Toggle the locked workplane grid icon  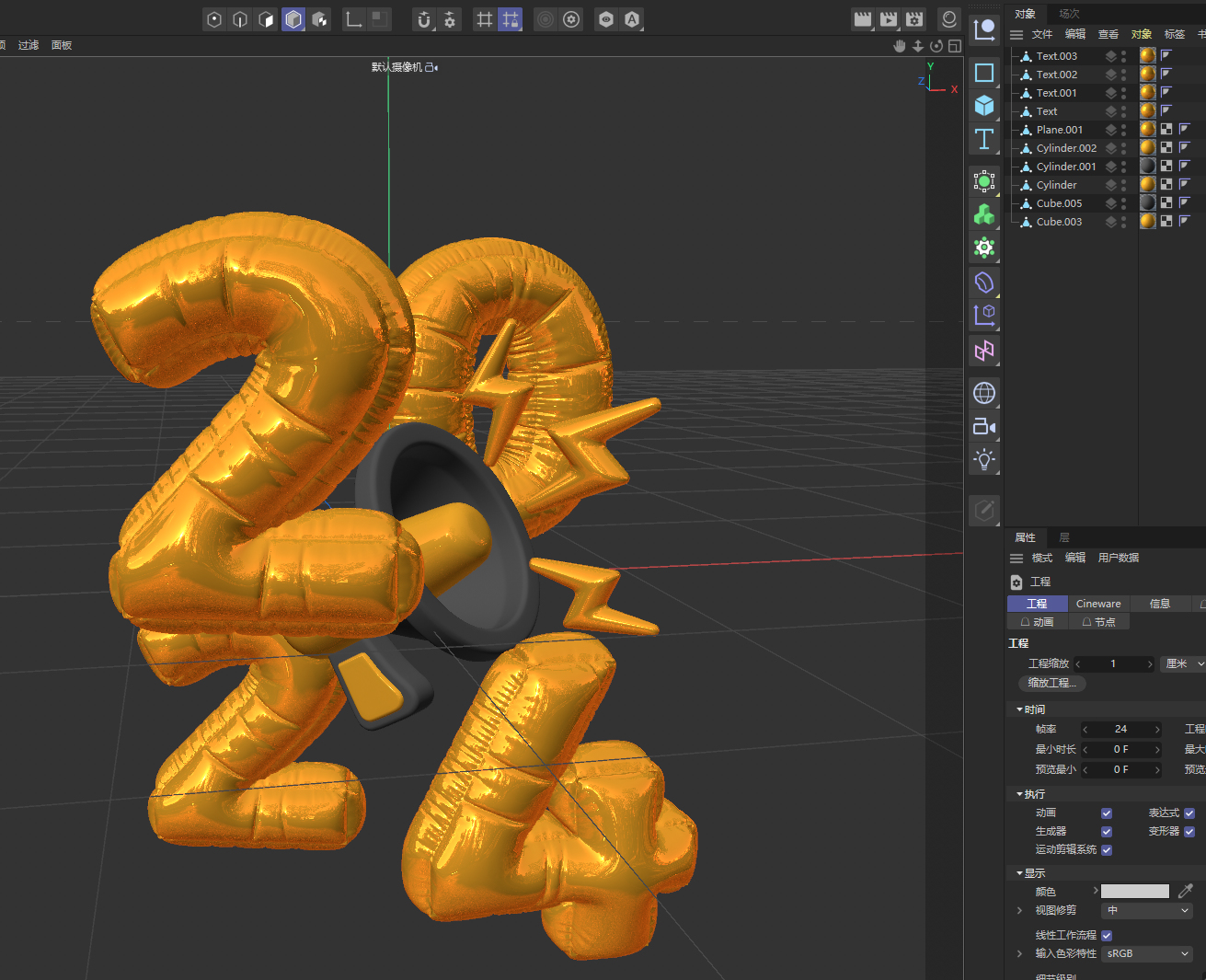[x=511, y=19]
